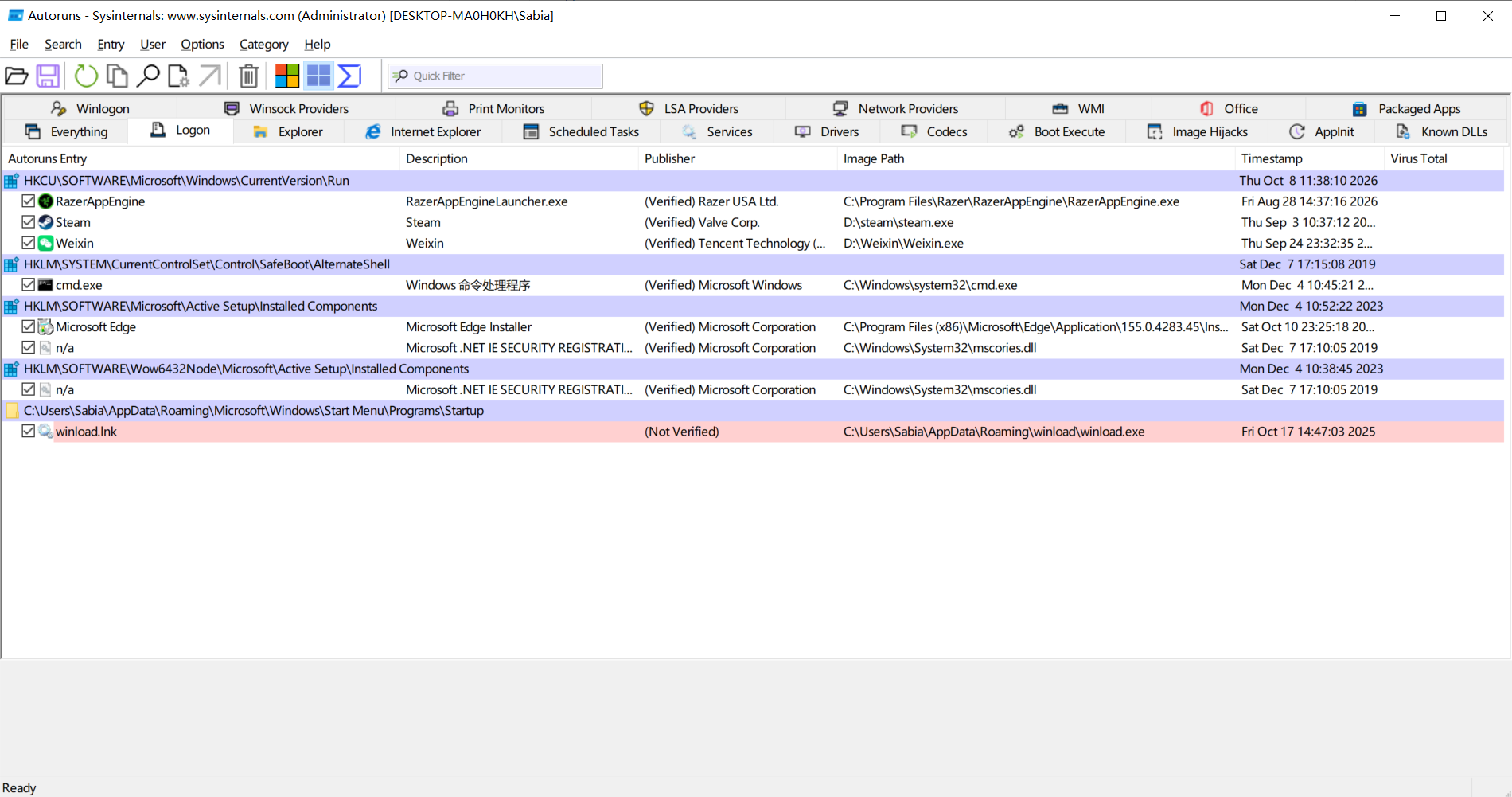This screenshot has height=797, width=1512.
Task: Click the Find magnifier toolbar icon
Action: 148,76
